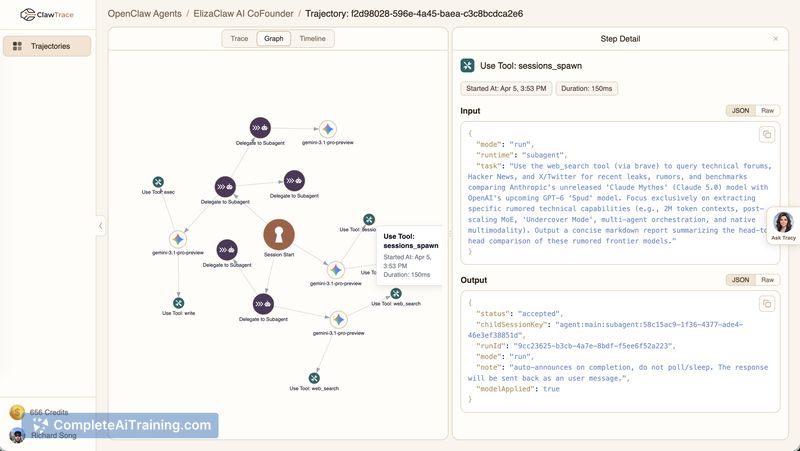Select JSON view for Output
This screenshot has height=451, width=800.
tap(740, 280)
